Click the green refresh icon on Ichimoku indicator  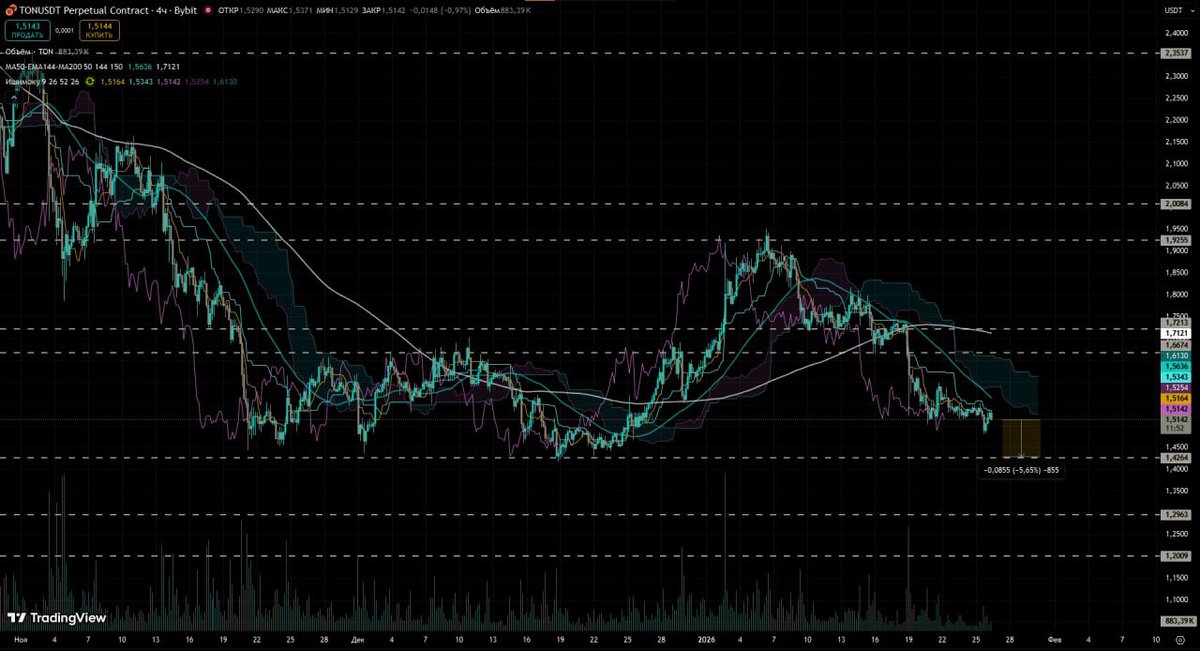pos(89,81)
